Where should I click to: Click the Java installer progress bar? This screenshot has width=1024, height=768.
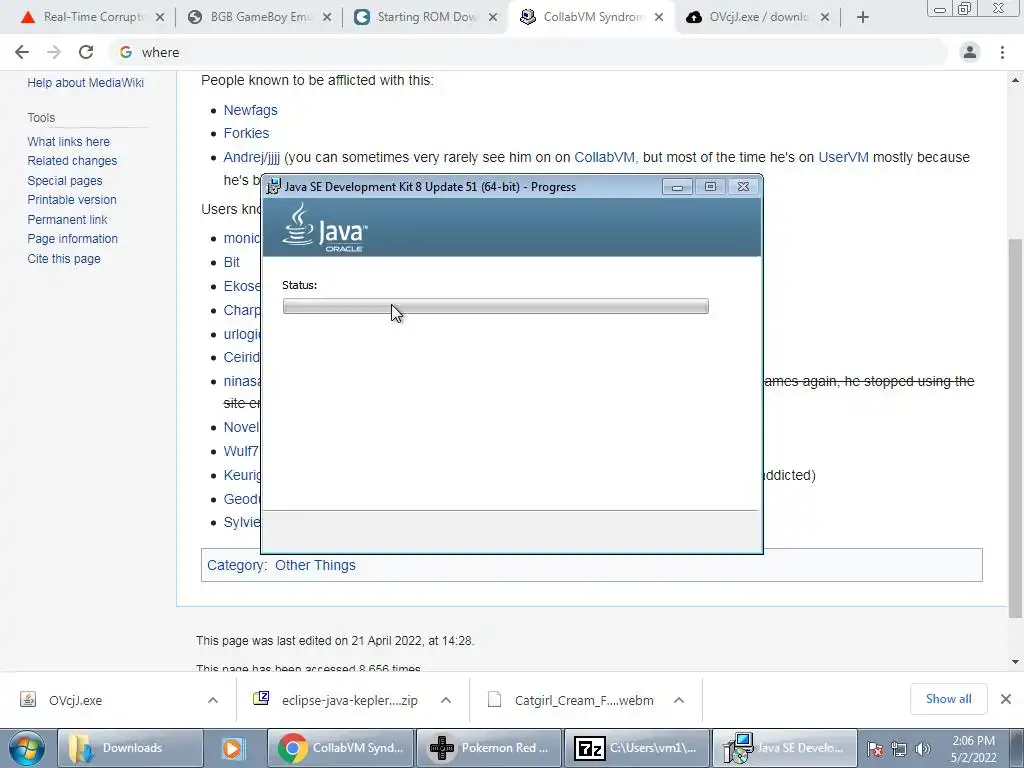point(496,306)
